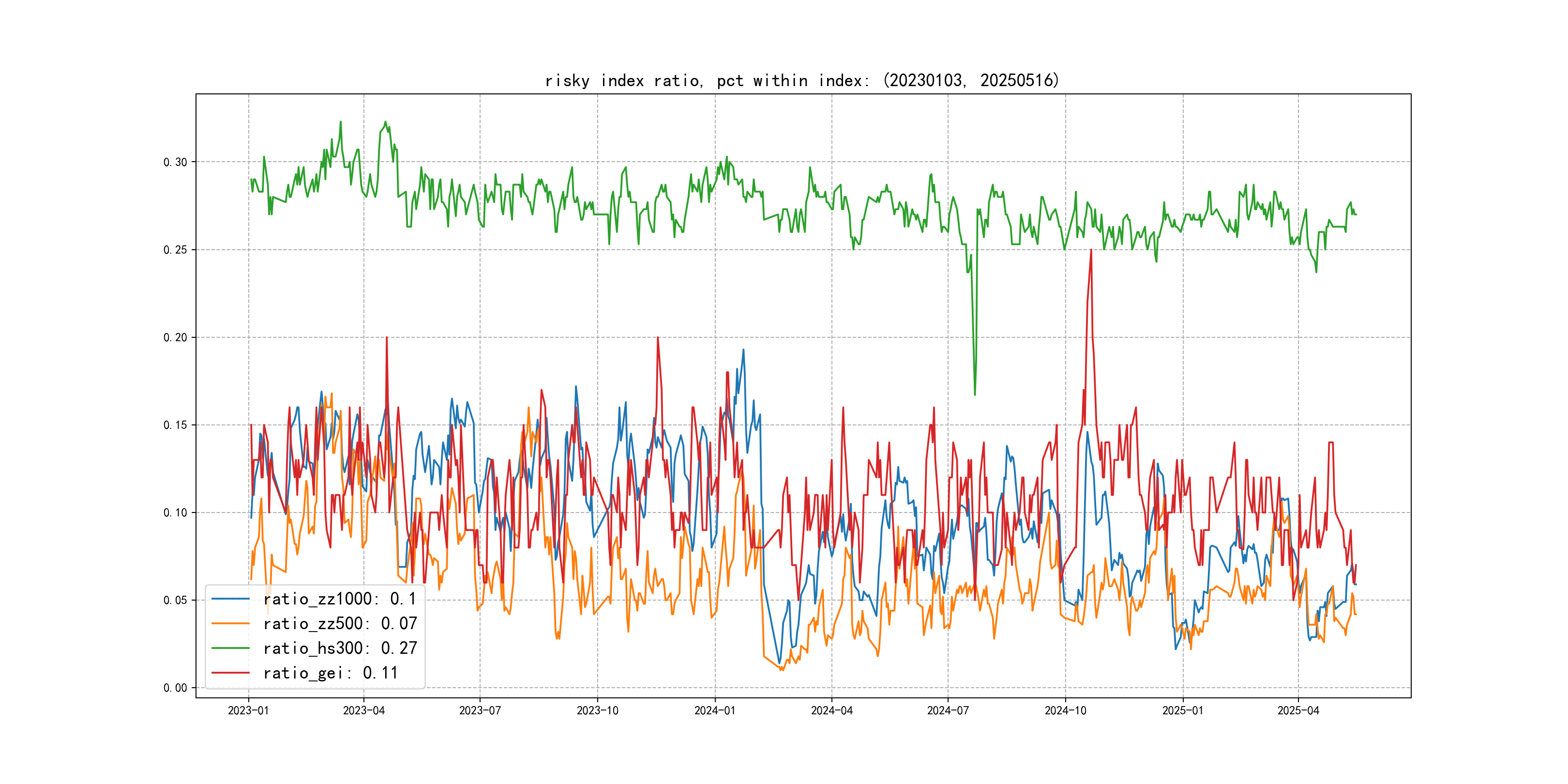Click the red ratio_gei legend line swatch

[x=230, y=673]
